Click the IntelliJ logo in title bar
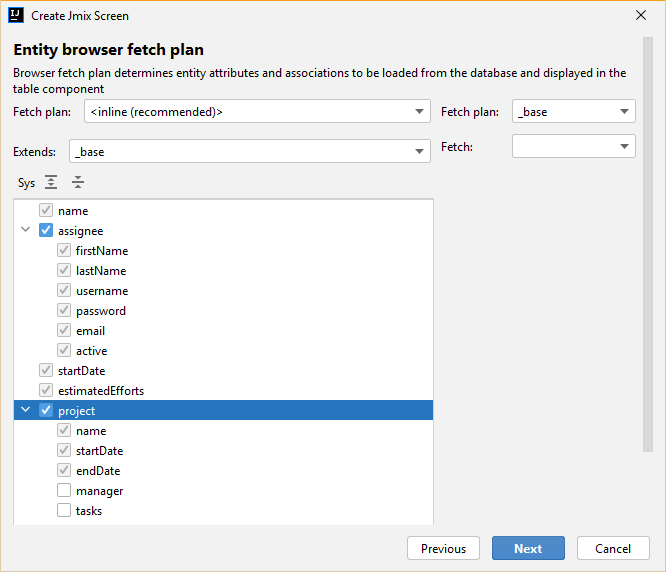Screen dimensions: 666x572 pyautogui.click(x=16, y=15)
